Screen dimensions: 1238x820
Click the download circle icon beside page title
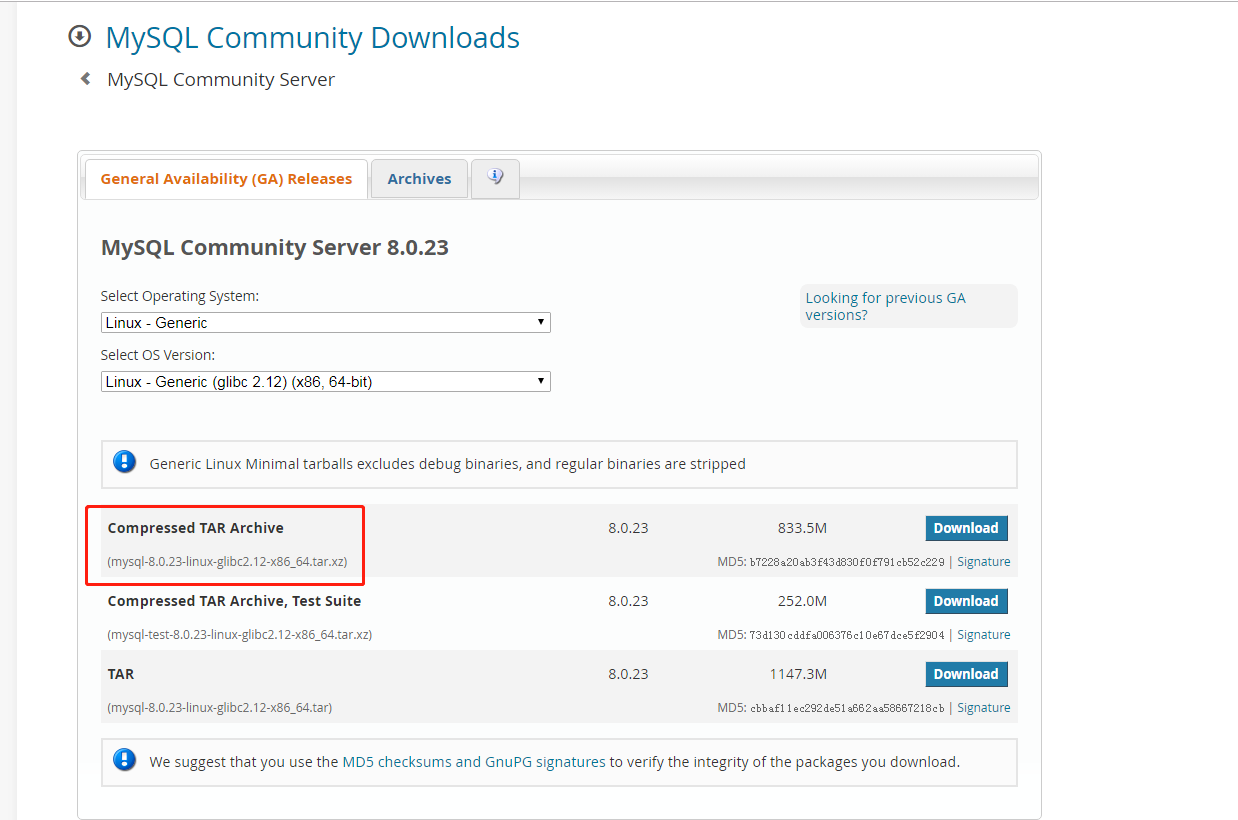click(79, 37)
